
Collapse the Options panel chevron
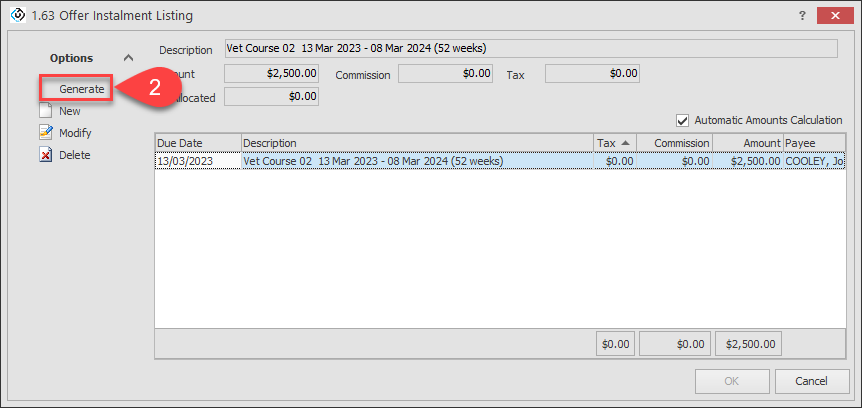[x=128, y=59]
